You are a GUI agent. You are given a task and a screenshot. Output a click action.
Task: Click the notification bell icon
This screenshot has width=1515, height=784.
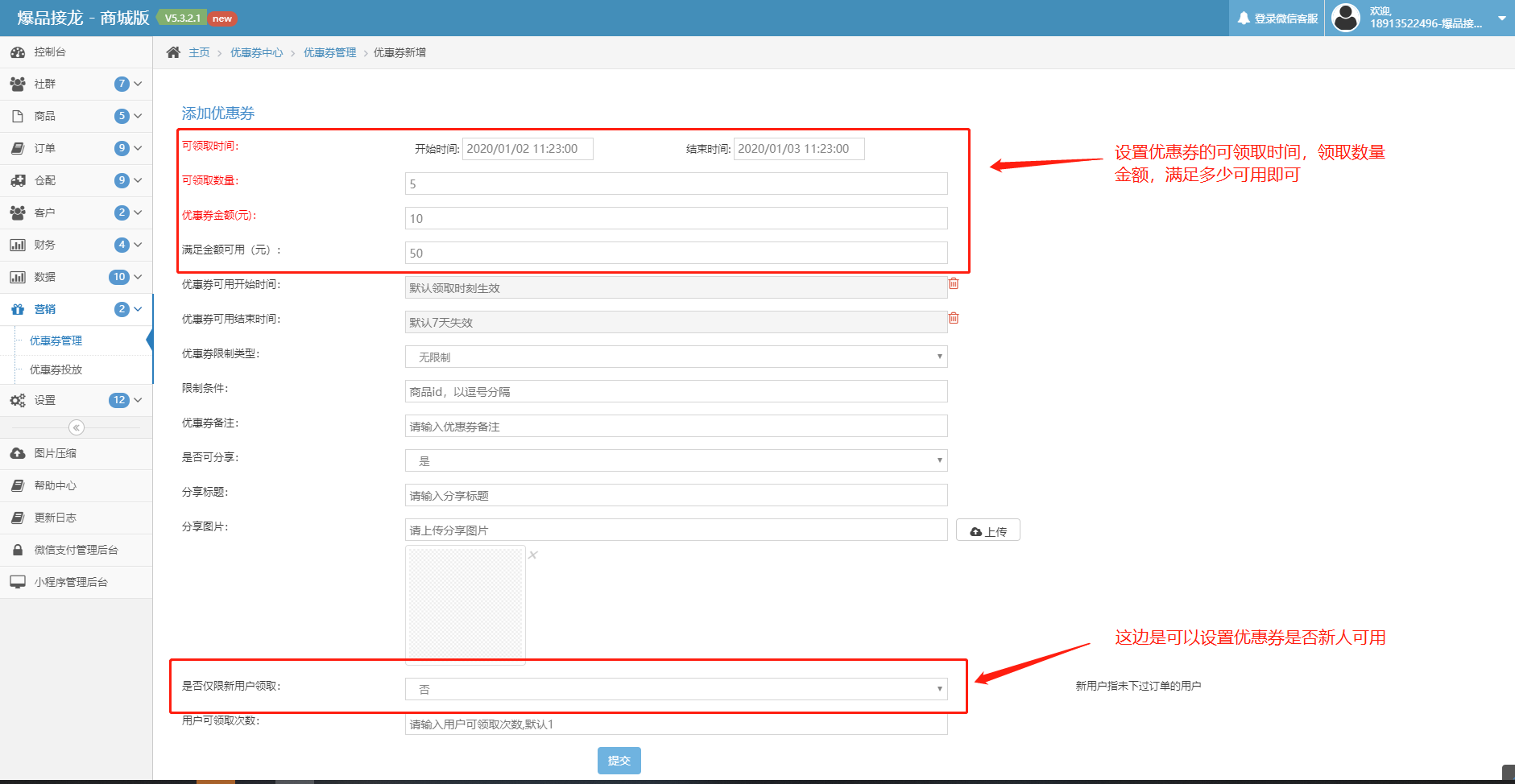click(1244, 18)
